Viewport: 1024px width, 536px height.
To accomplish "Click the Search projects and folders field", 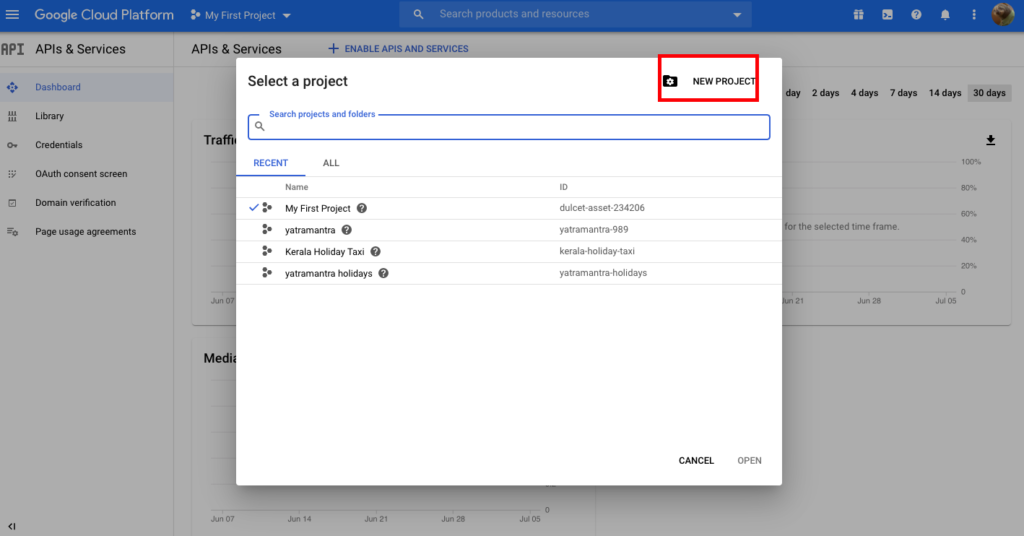I will [x=509, y=127].
